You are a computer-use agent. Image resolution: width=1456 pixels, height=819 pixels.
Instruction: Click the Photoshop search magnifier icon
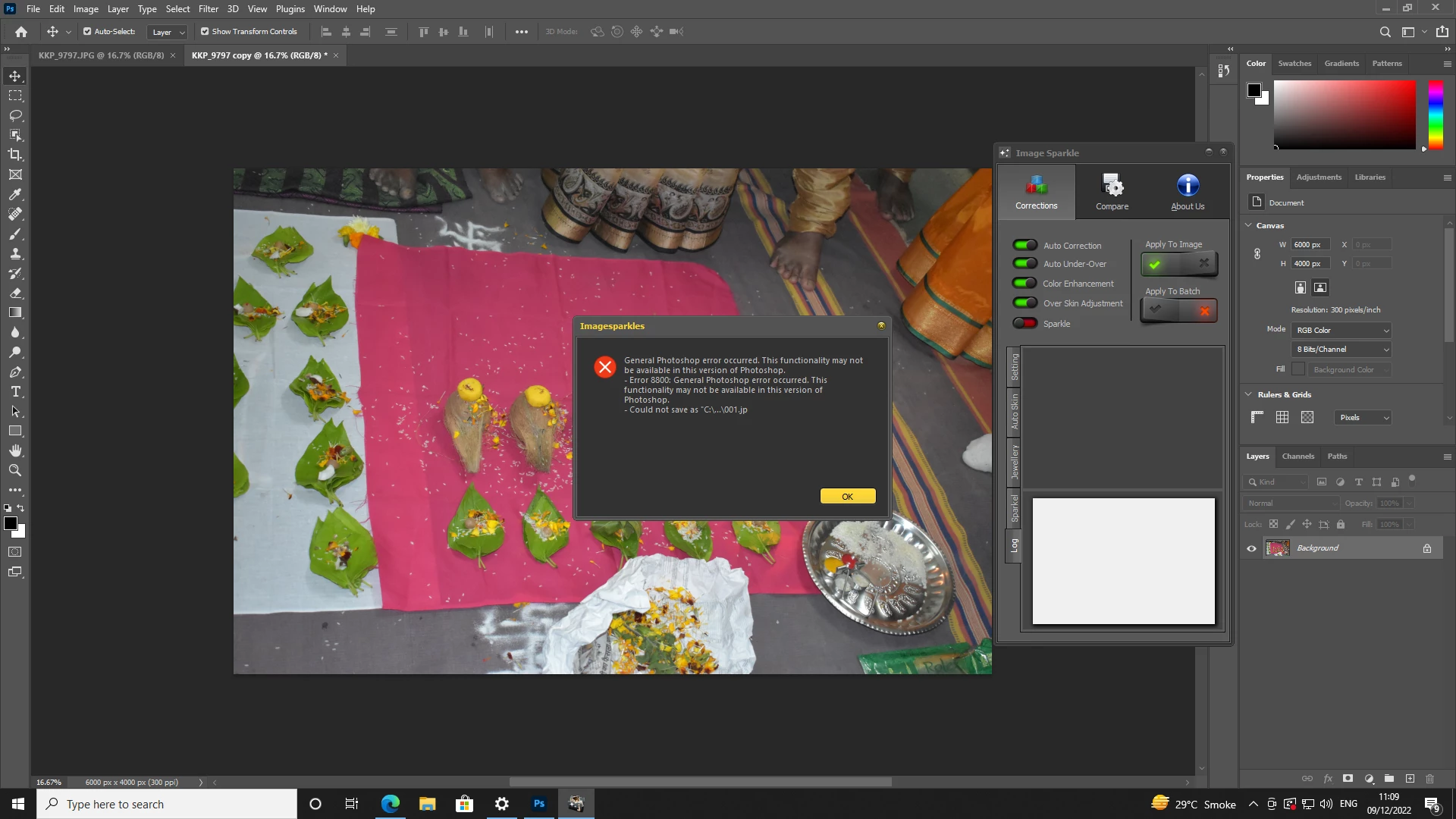pos(1385,32)
